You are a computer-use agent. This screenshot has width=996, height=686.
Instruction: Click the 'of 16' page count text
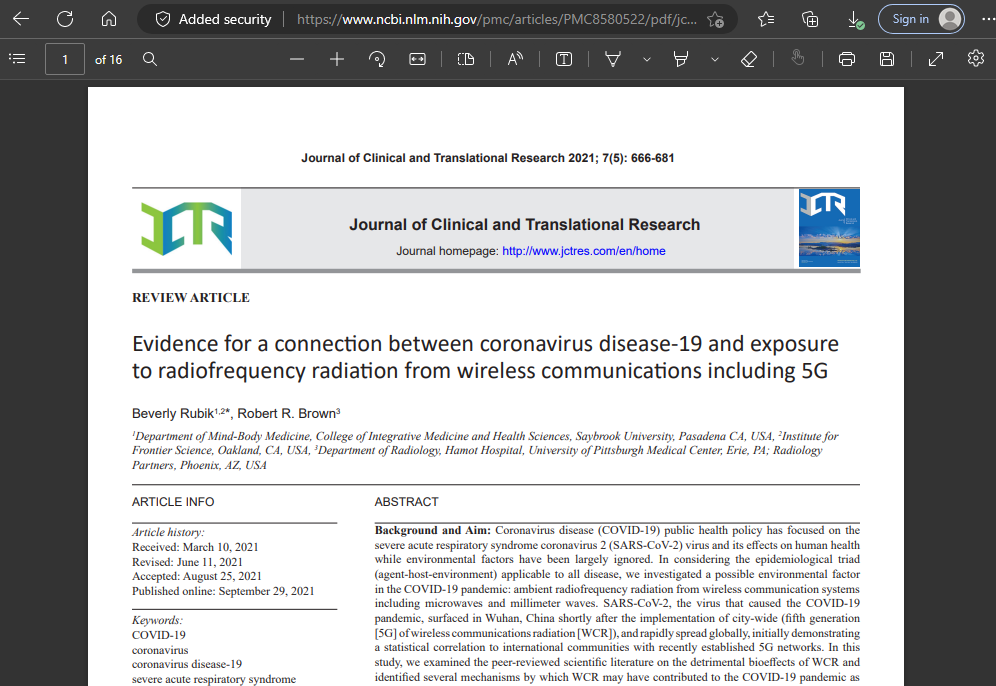tap(109, 60)
